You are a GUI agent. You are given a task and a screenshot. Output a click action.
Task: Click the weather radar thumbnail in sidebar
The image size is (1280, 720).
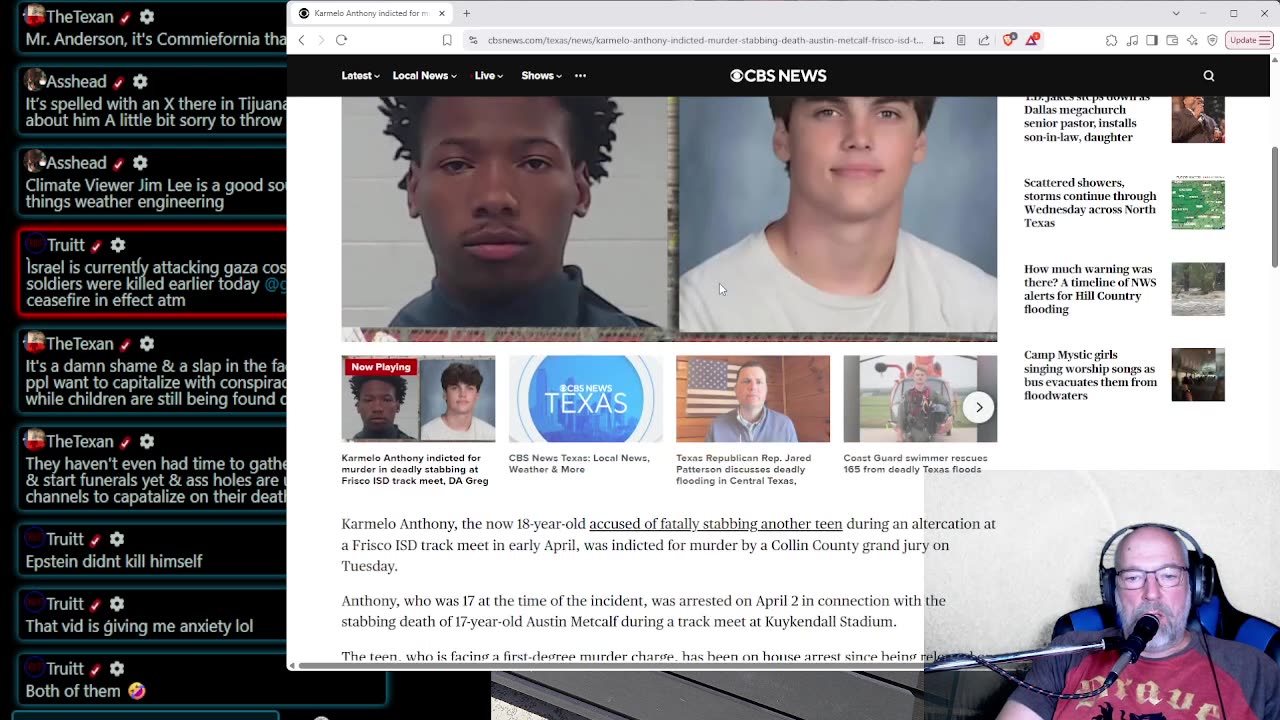(1198, 203)
